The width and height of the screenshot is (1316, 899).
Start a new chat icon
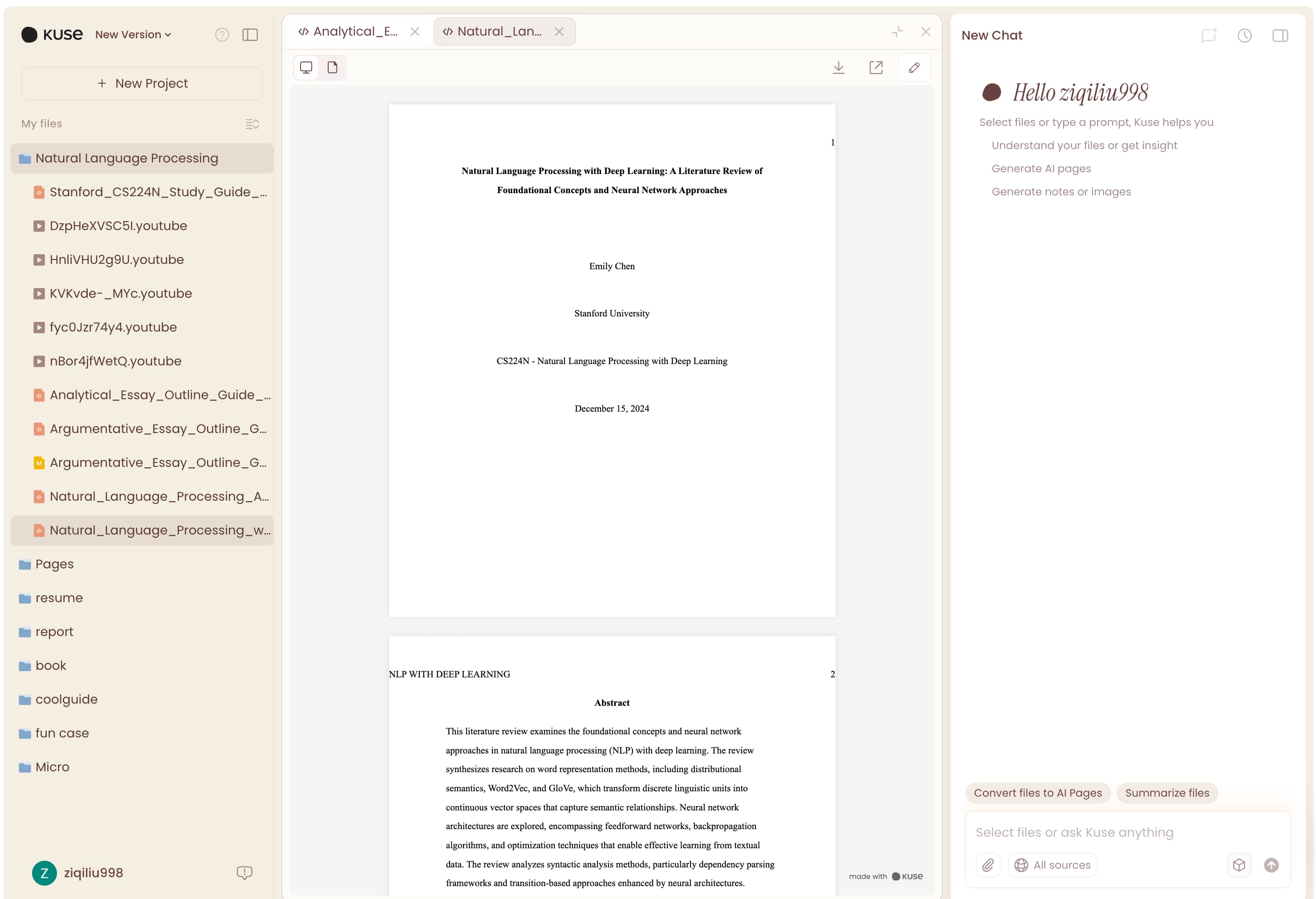pos(1209,36)
